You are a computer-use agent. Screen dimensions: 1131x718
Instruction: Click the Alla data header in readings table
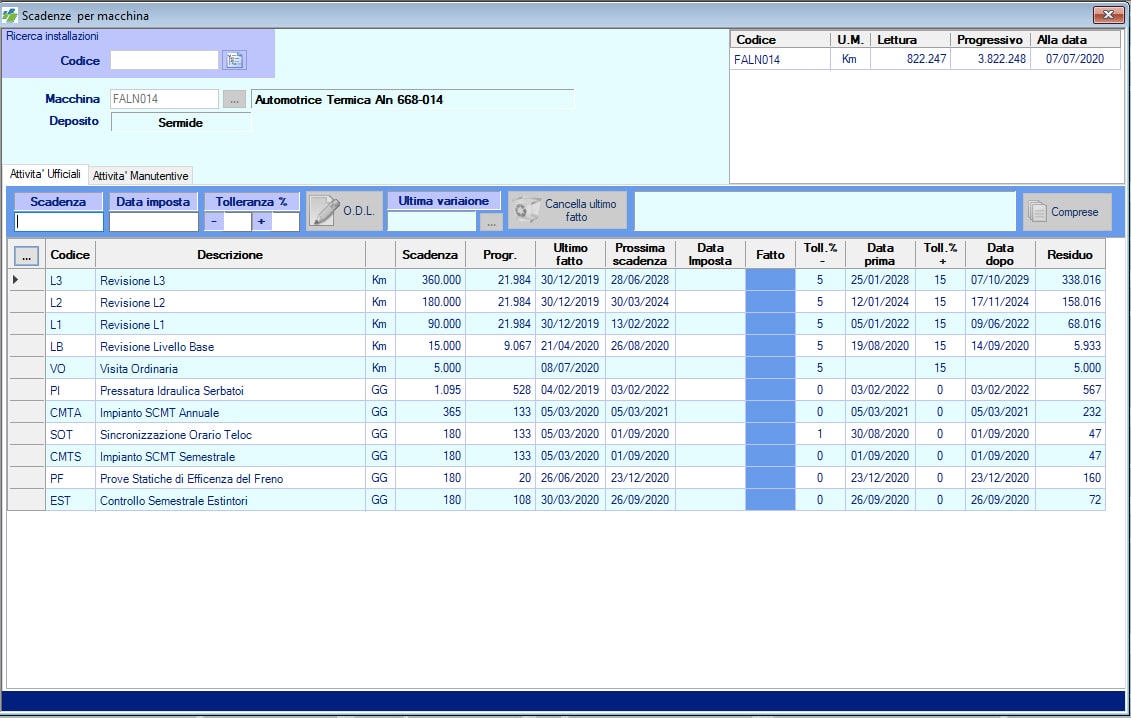(x=1075, y=40)
